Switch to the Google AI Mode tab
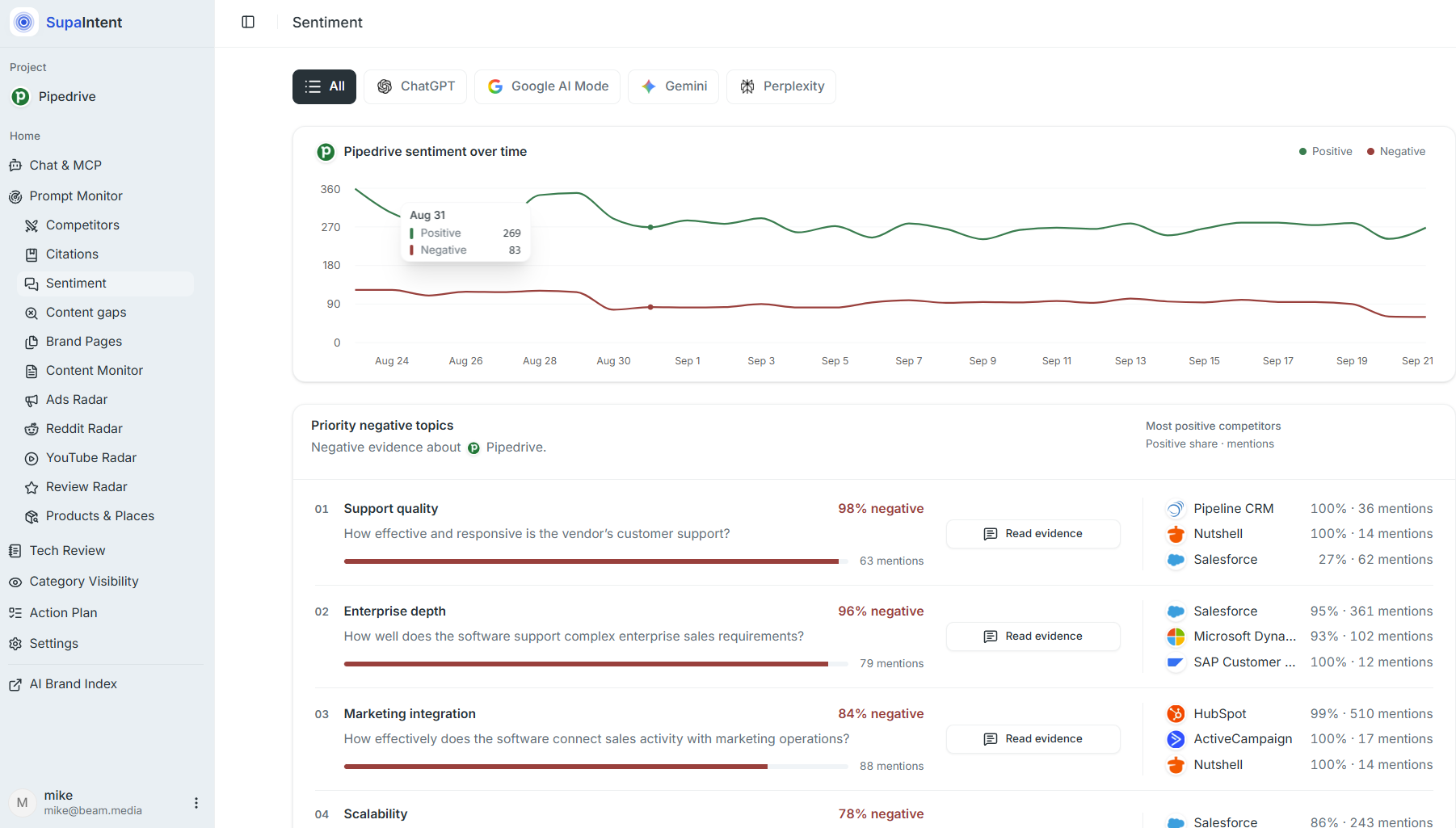1456x828 pixels. [x=547, y=86]
